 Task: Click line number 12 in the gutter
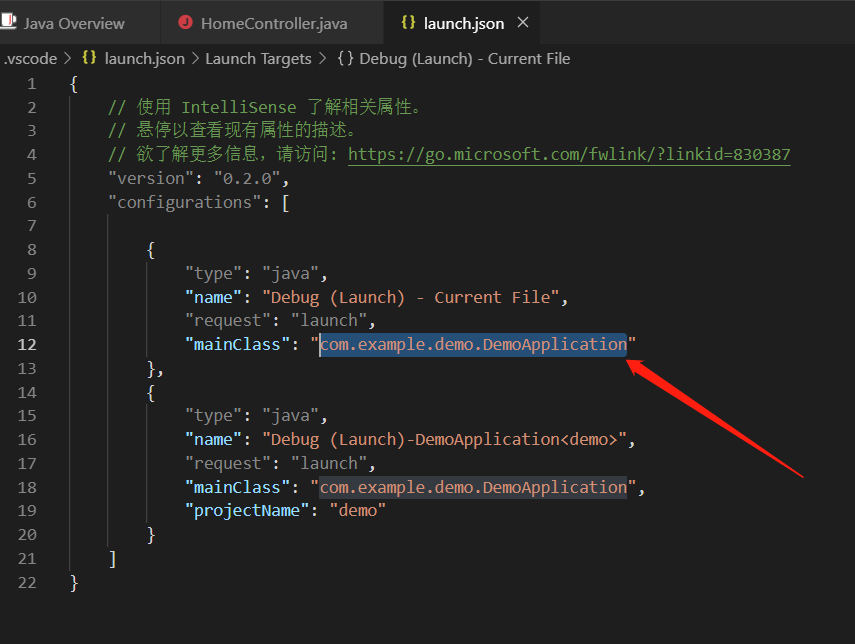(x=27, y=344)
